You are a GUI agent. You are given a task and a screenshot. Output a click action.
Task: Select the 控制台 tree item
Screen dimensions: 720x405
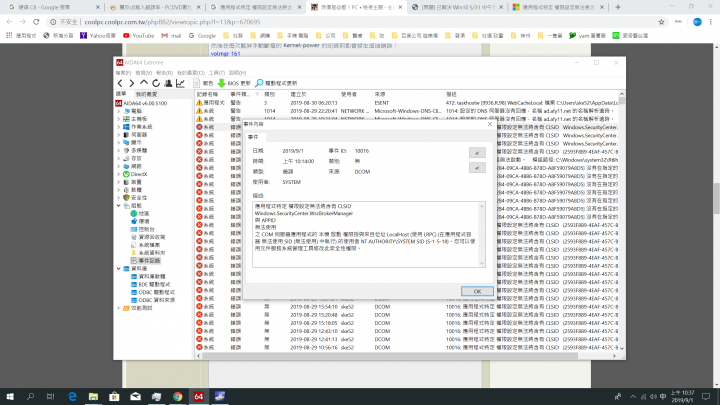pos(143,229)
